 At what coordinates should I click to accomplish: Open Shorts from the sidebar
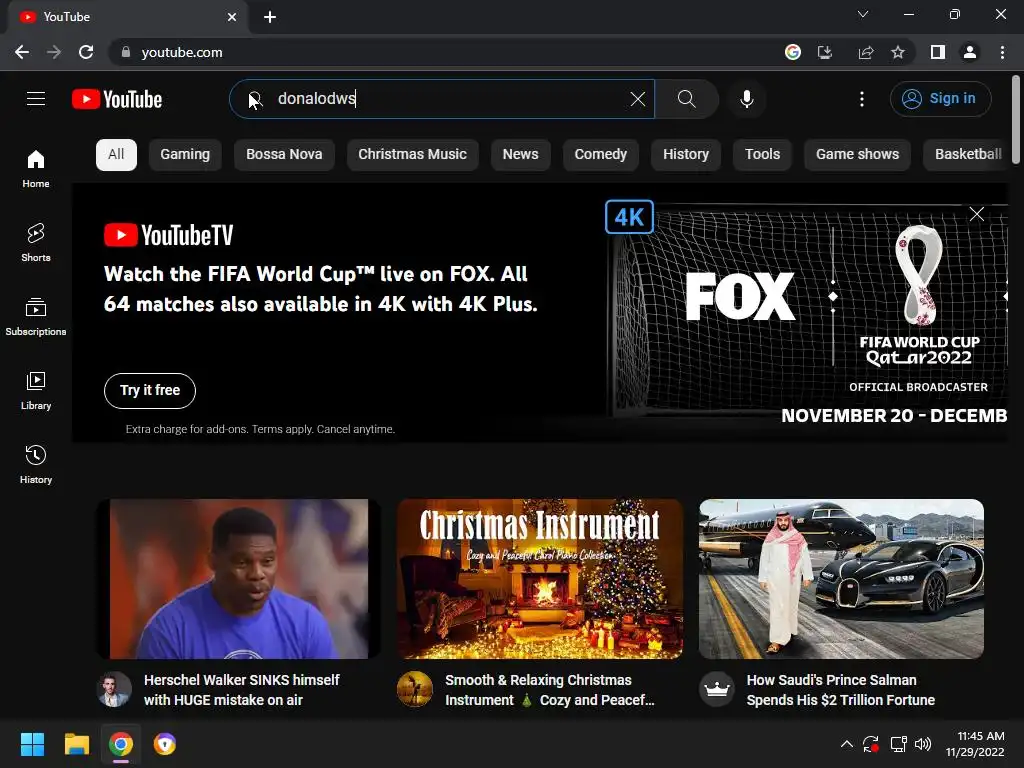coord(36,242)
